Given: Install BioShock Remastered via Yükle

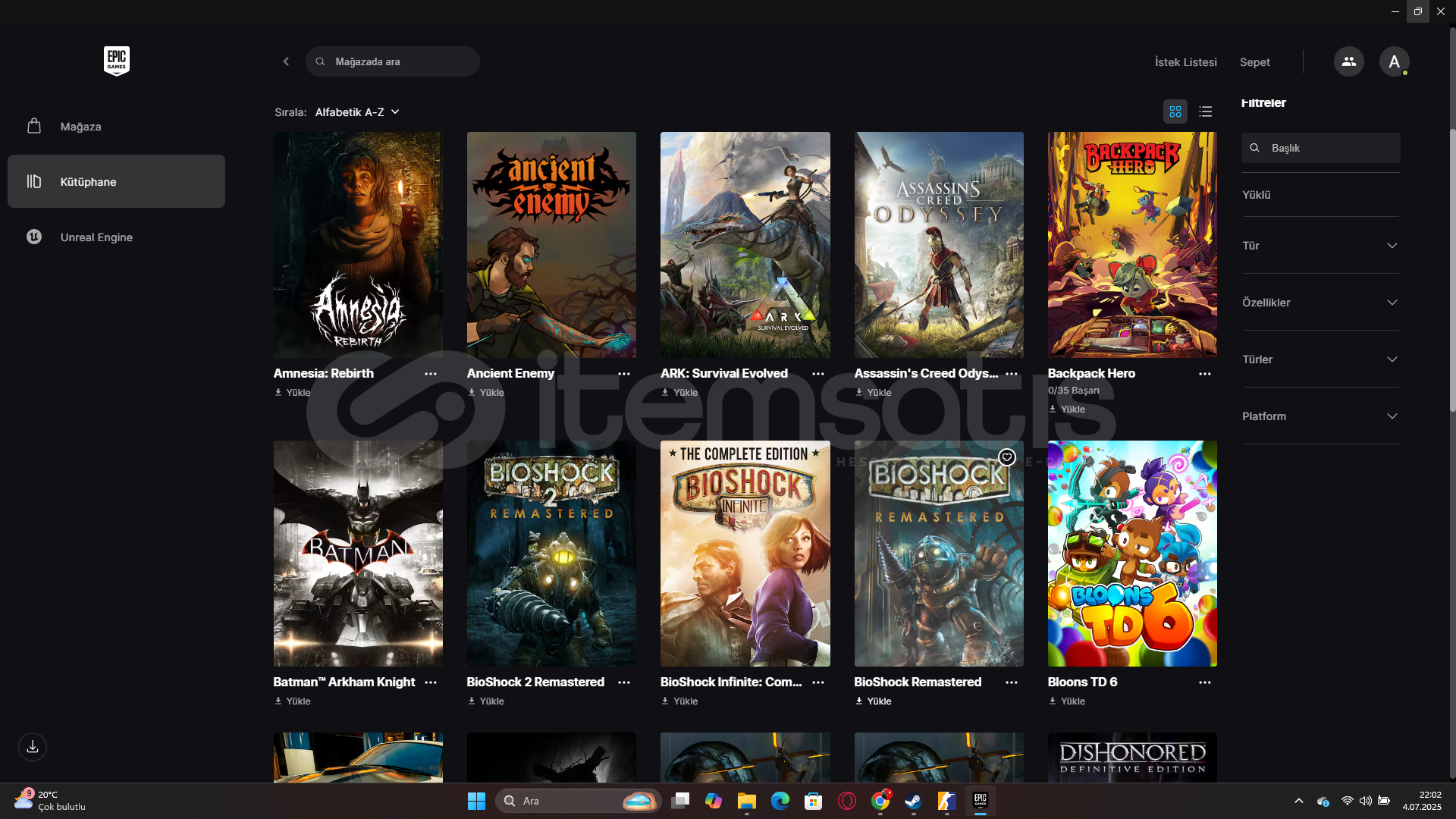Looking at the screenshot, I should (874, 701).
